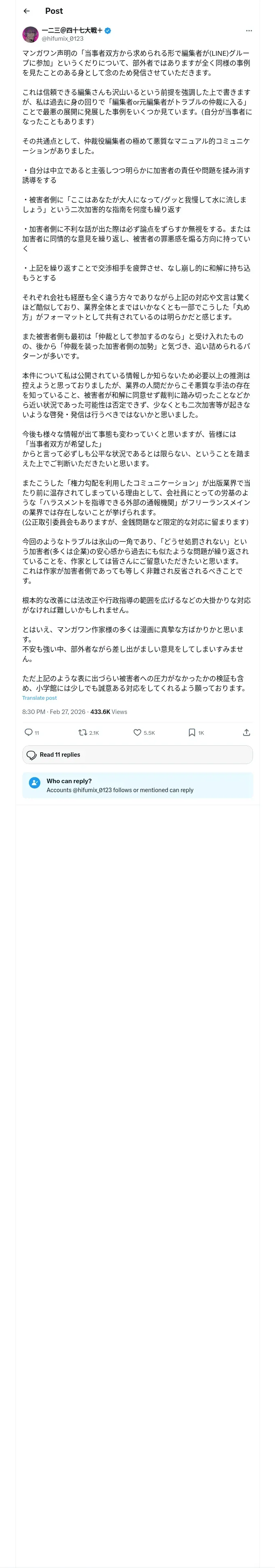This screenshot has width=275, height=1568.
Task: Click the back arrow next to Post
Action: (x=26, y=11)
